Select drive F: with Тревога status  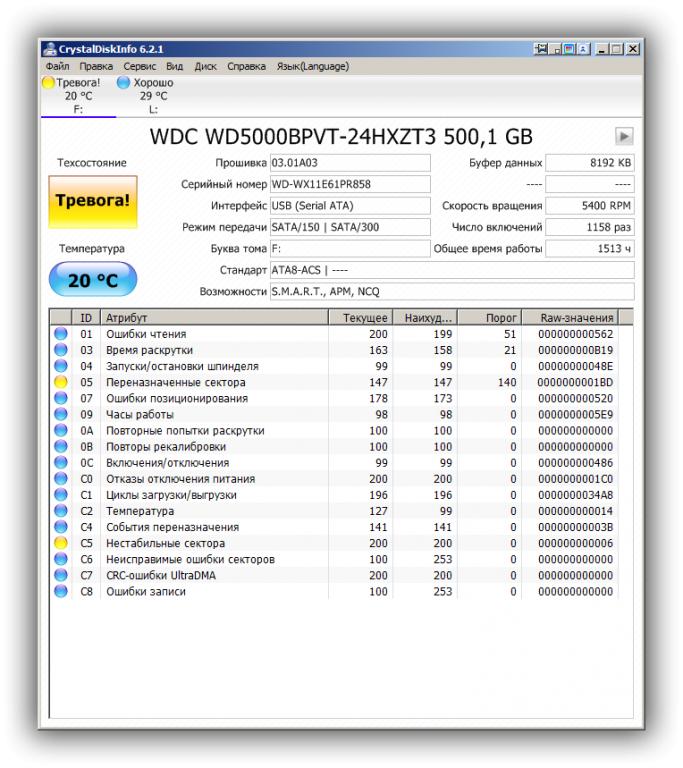point(78,96)
